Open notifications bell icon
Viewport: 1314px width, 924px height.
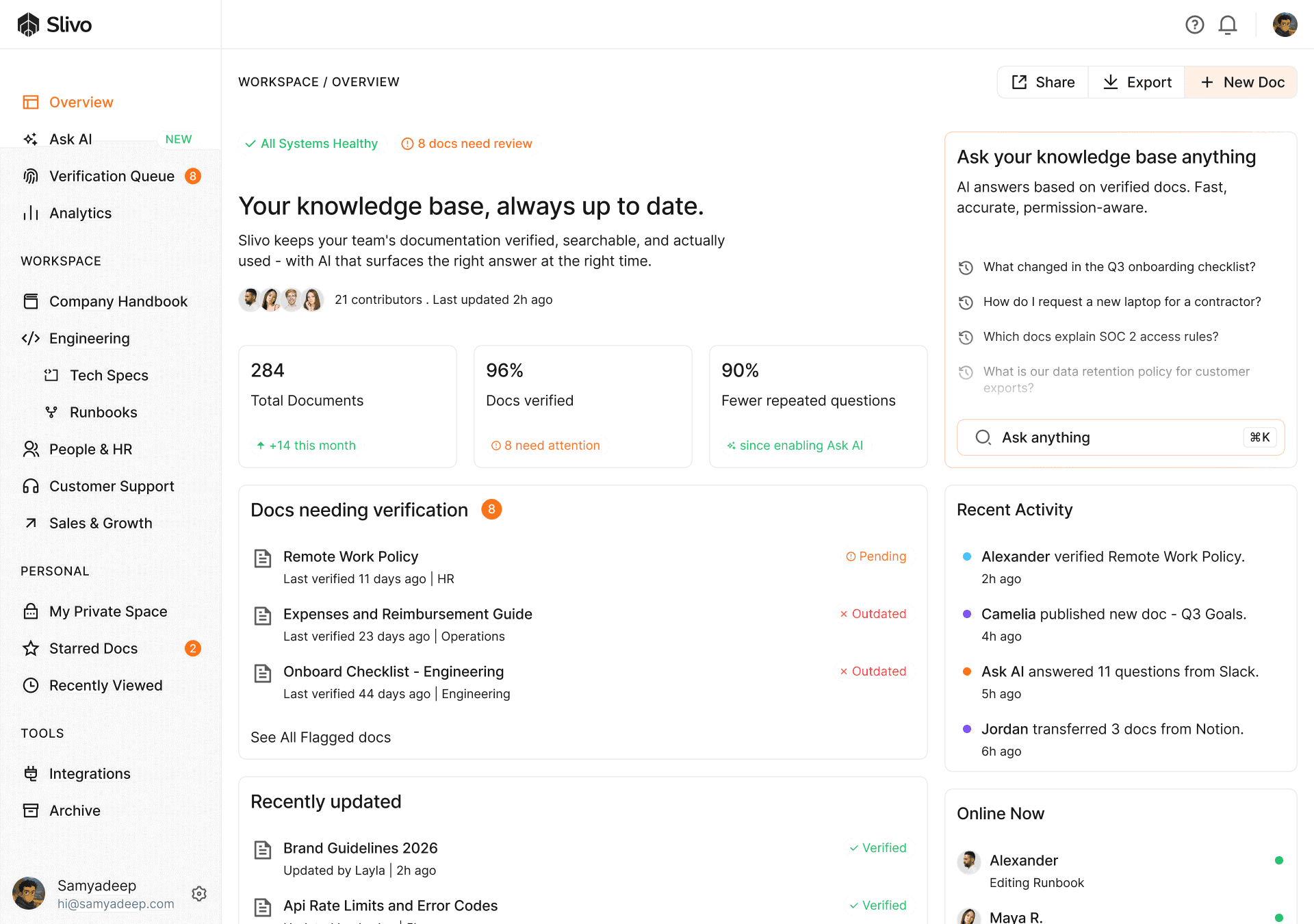tap(1228, 25)
